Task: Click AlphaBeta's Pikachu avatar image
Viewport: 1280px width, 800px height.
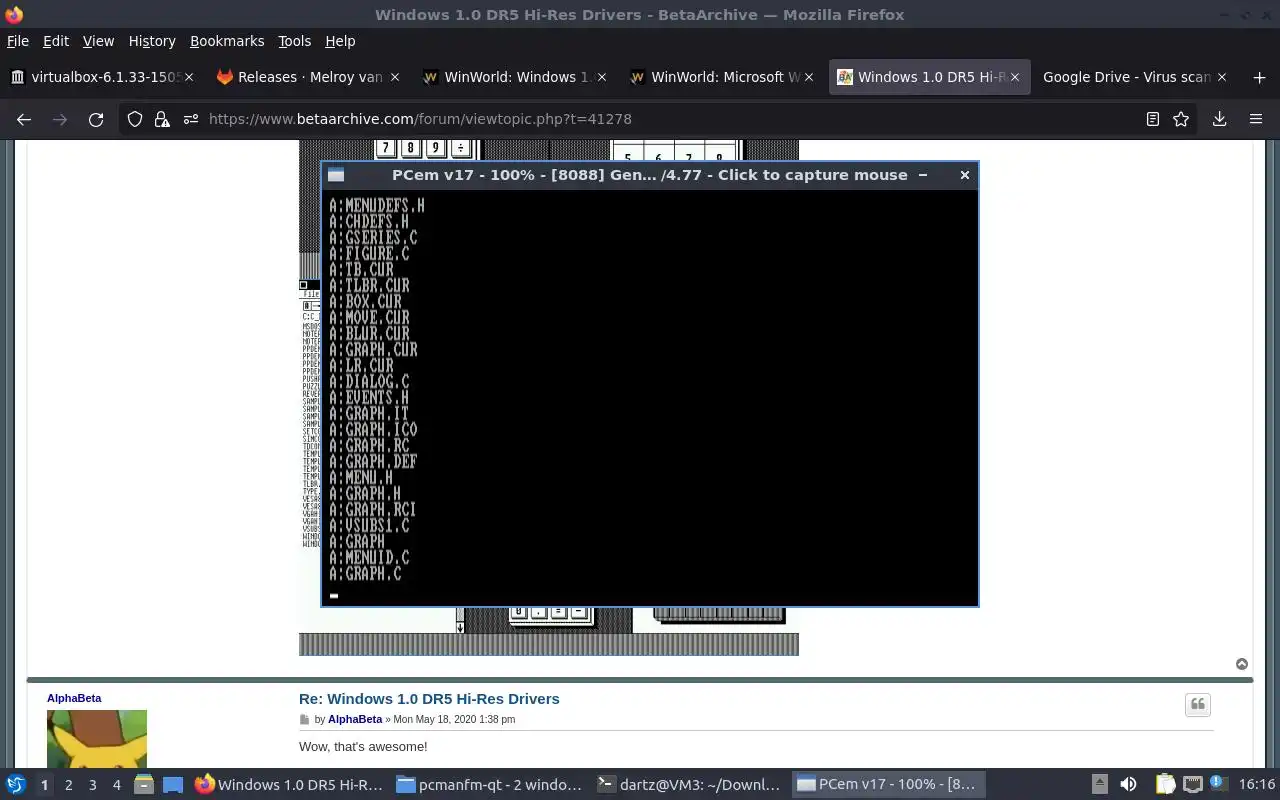Action: (97, 739)
